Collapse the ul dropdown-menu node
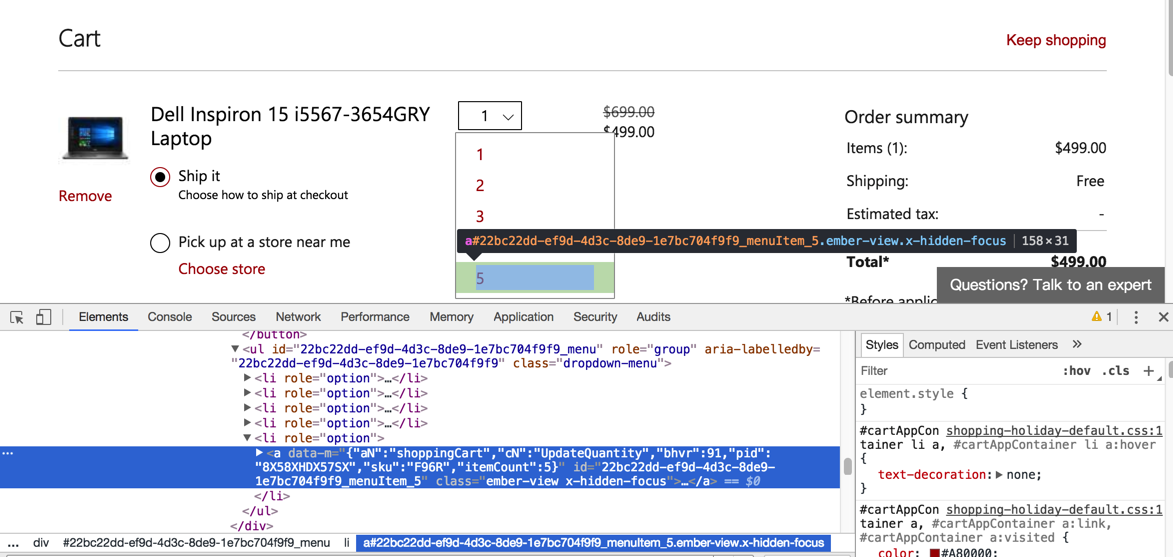1173x557 pixels. pos(236,349)
